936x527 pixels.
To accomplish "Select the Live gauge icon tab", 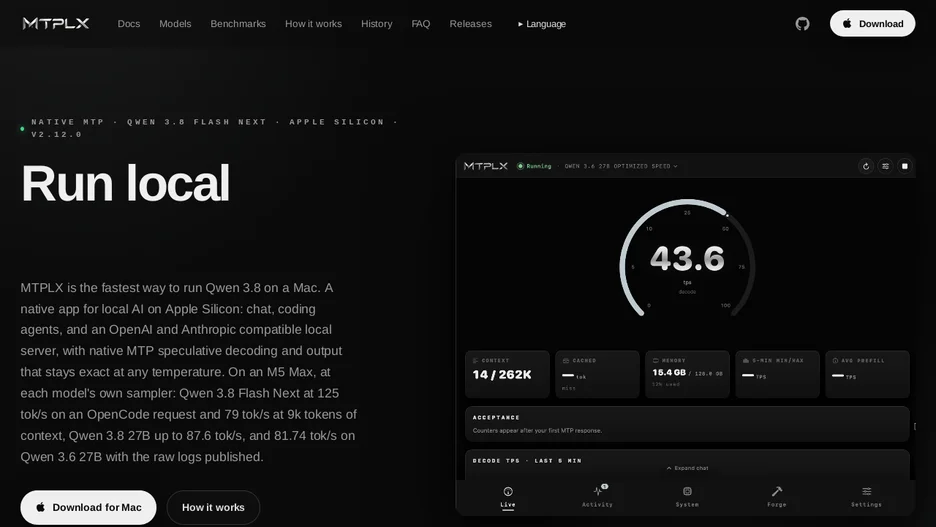I will point(508,492).
